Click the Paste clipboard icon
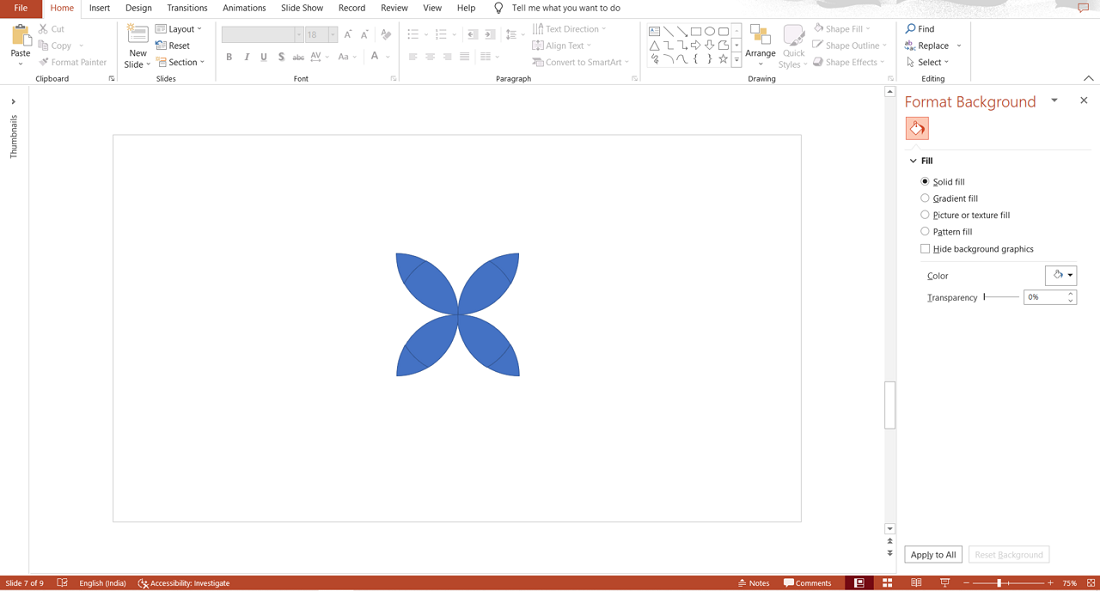This screenshot has height=591, width=1100. pos(20,37)
